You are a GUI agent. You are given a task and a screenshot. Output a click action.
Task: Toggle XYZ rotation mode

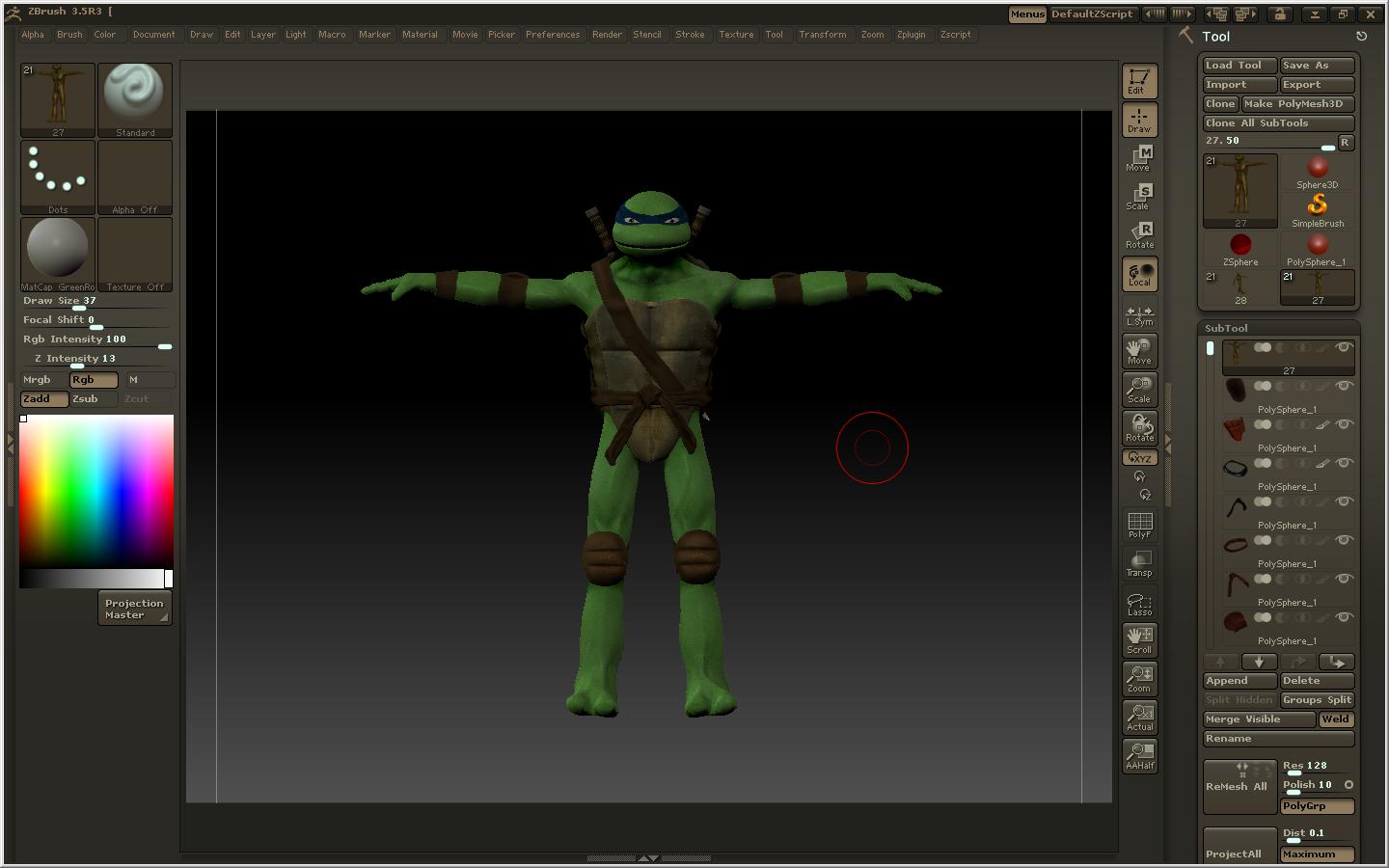[x=1139, y=458]
